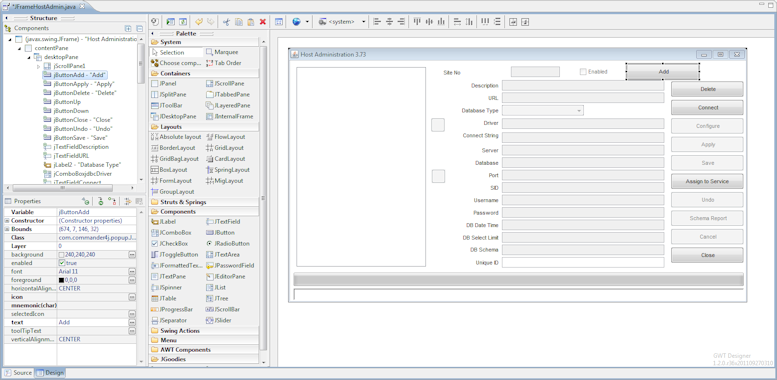Pick JTextField from the palette
Image resolution: width=777 pixels, height=380 pixels.
(223, 221)
